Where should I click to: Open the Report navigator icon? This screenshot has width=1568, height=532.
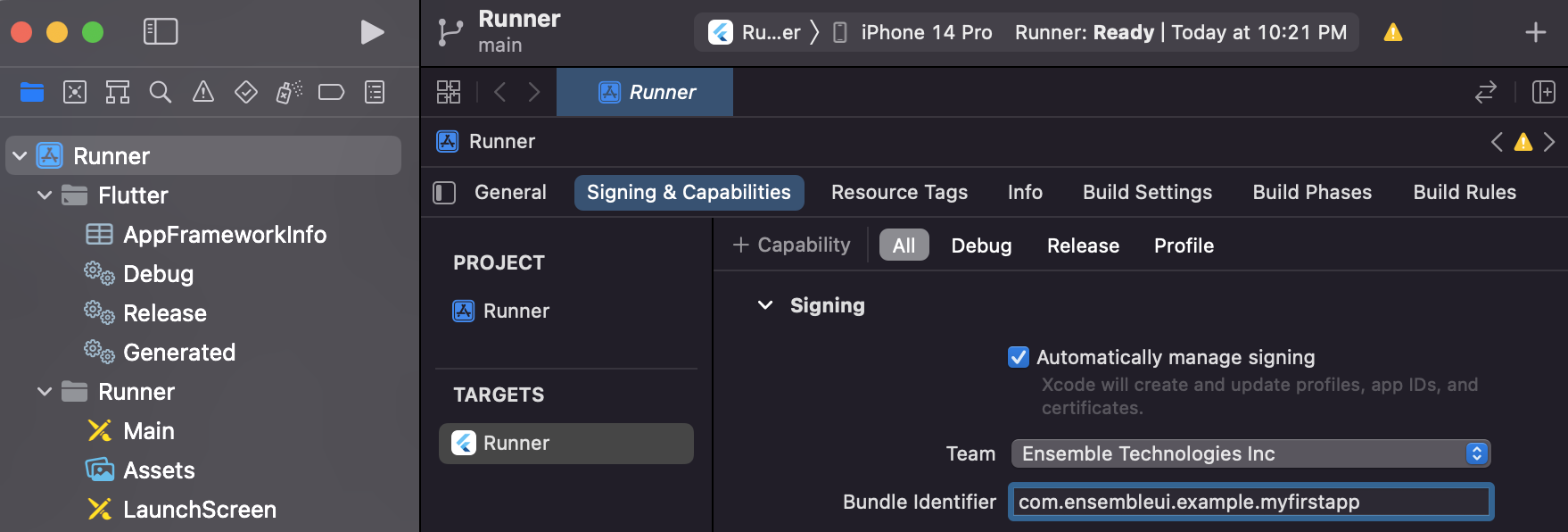375,92
